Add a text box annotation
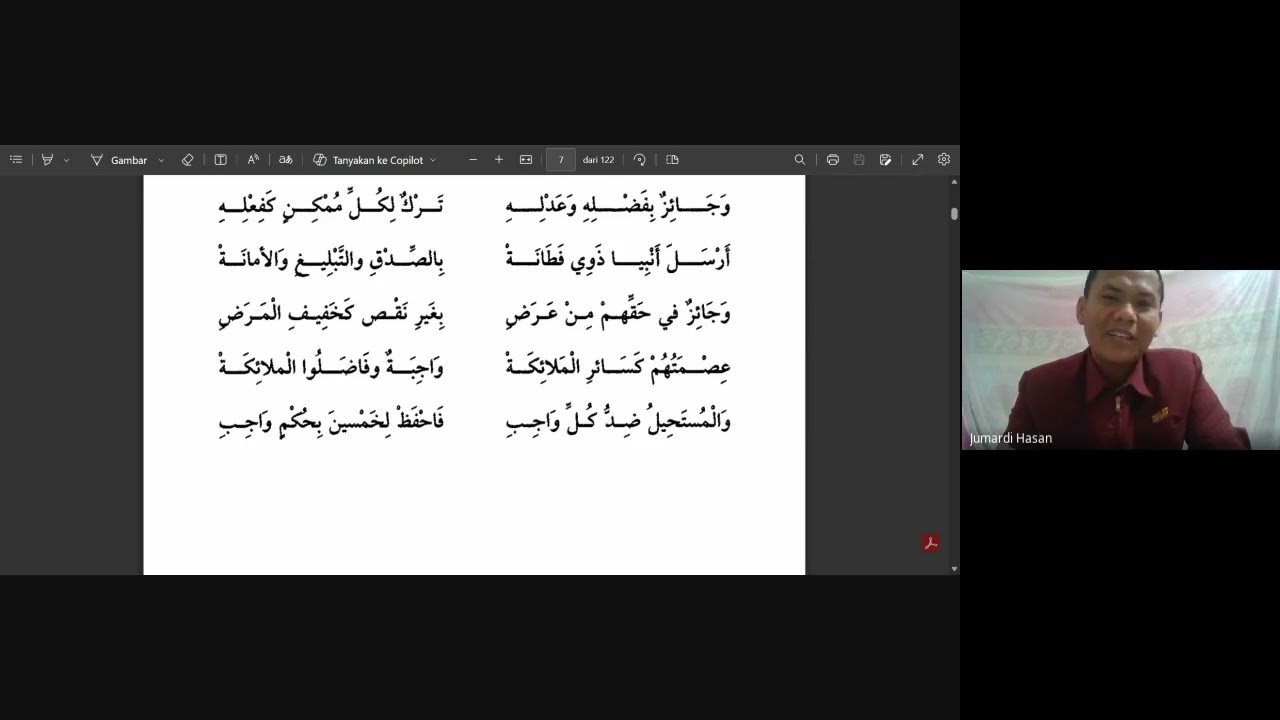The image size is (1280, 720). click(x=220, y=160)
